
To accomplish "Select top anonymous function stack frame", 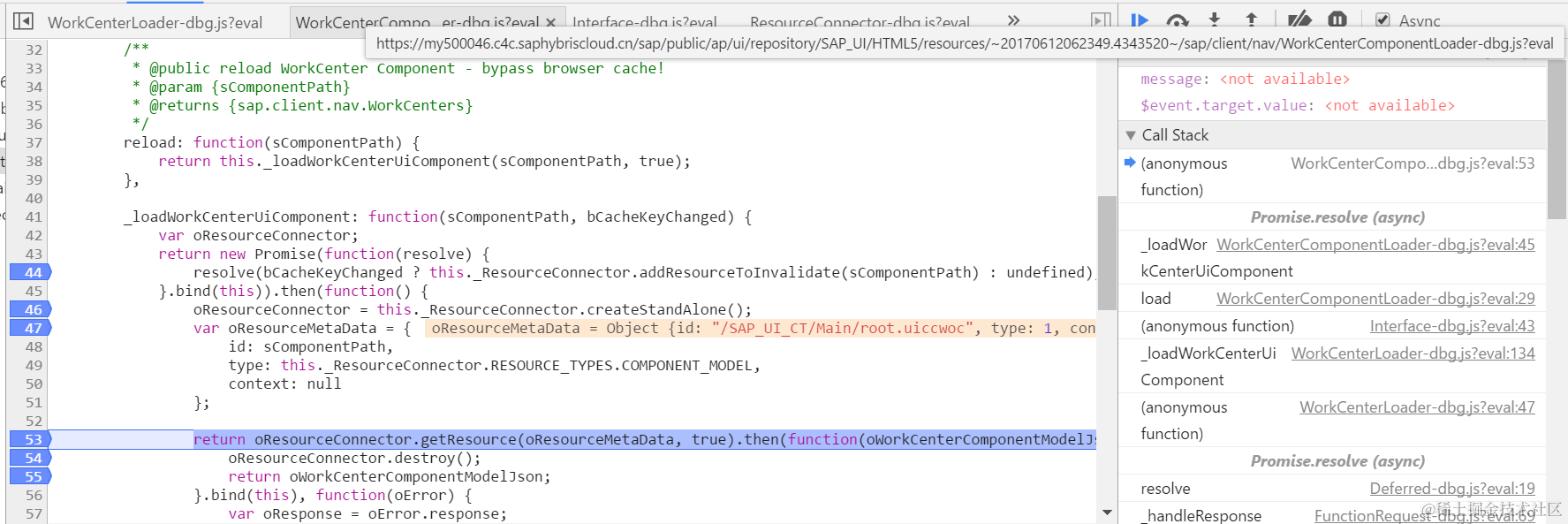I will [1334, 176].
